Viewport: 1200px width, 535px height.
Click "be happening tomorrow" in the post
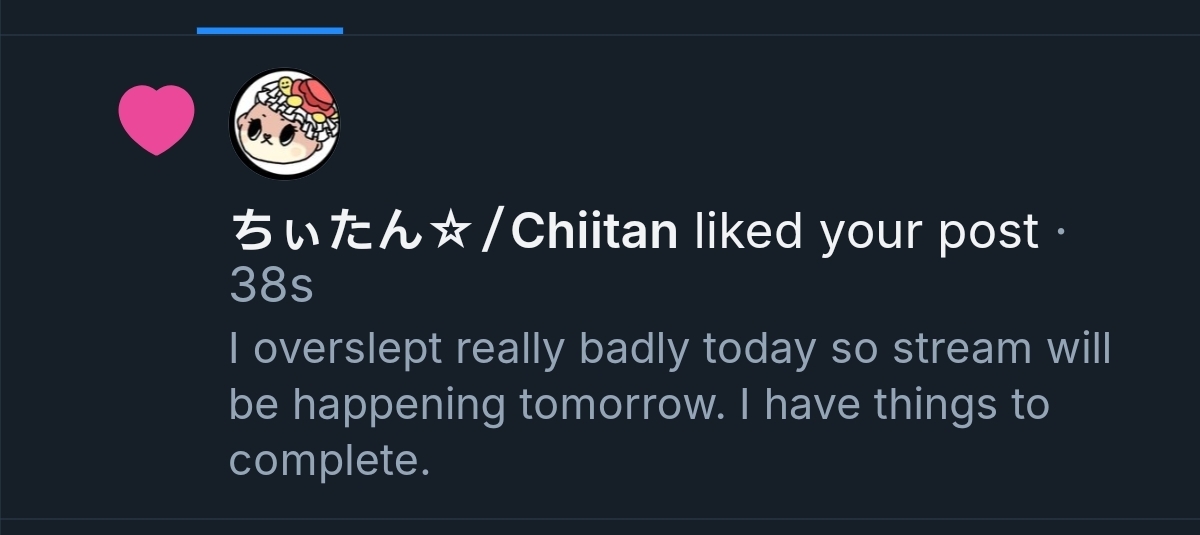(471, 406)
